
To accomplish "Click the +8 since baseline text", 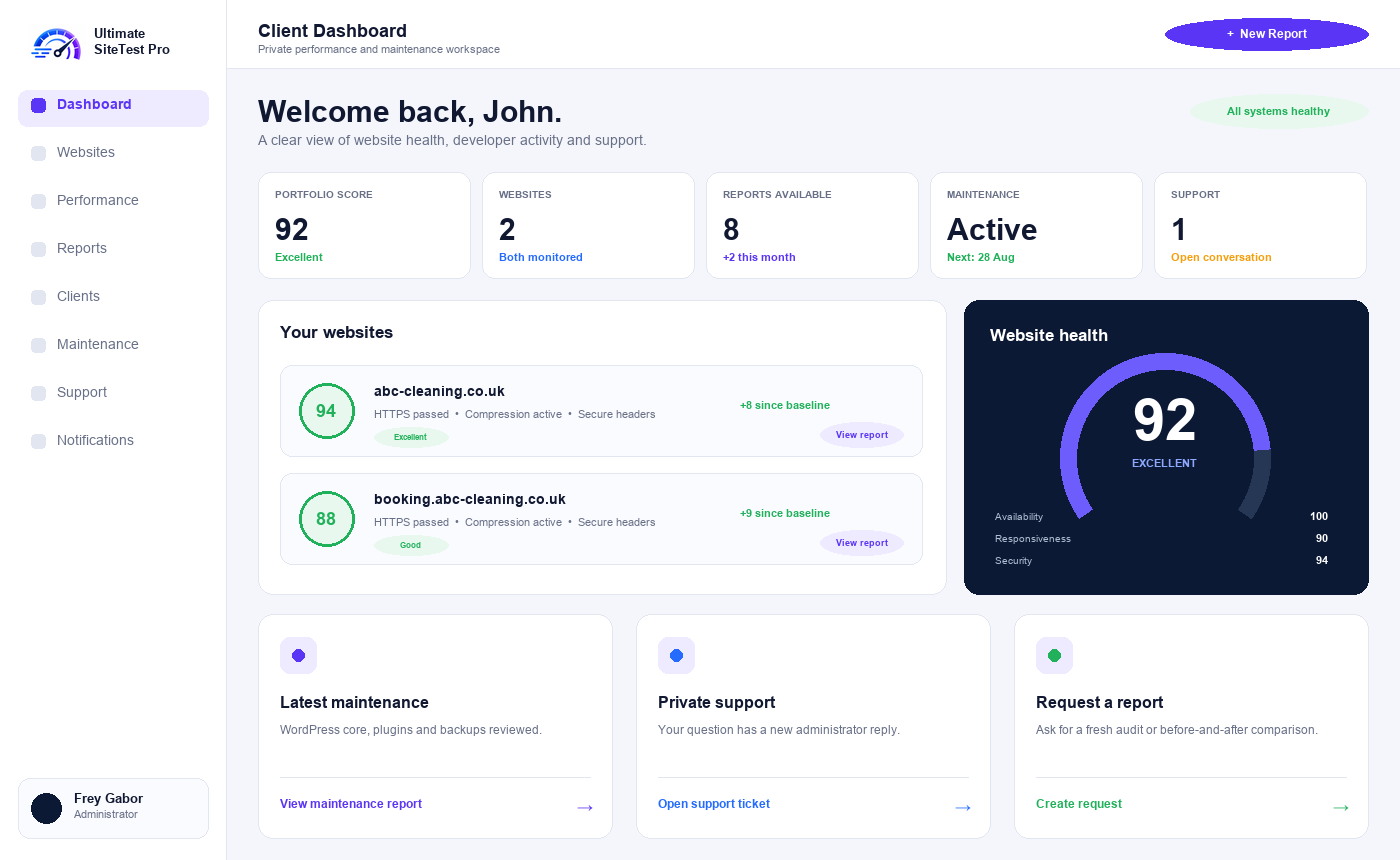I will coord(785,405).
